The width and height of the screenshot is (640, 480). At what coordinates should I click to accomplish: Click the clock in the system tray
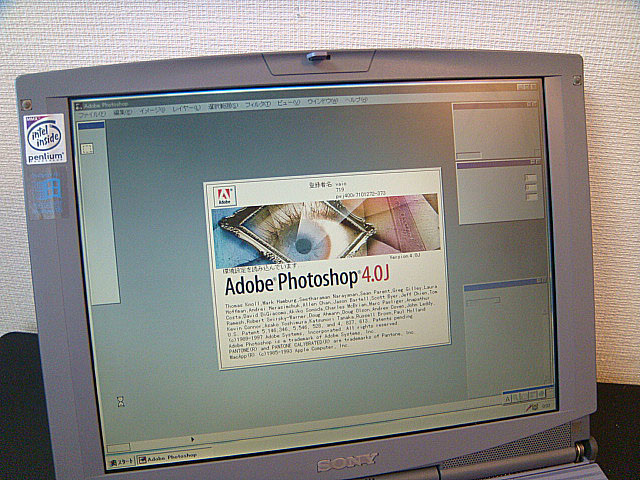pos(546,405)
